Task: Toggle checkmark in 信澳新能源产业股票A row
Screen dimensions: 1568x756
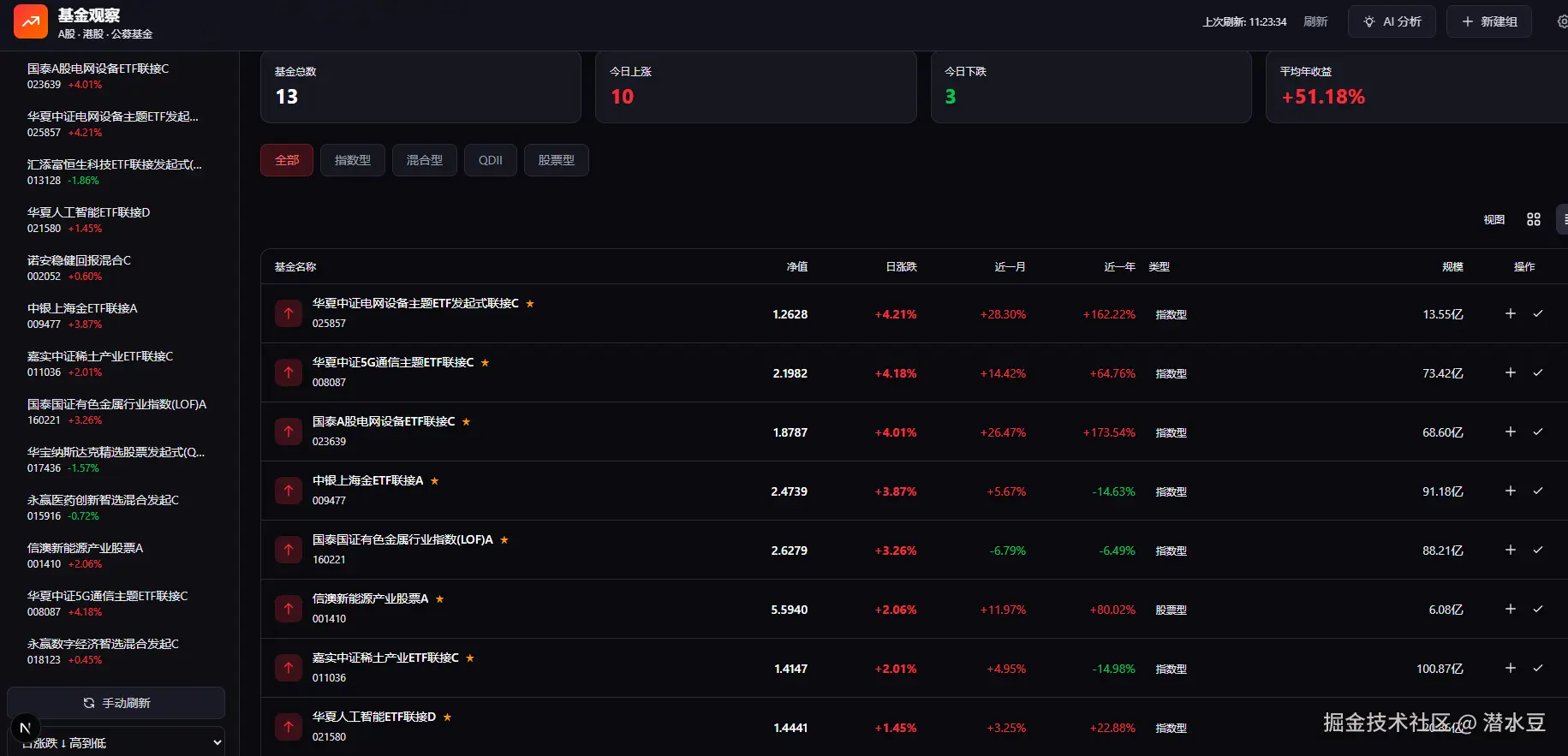Action: (1538, 610)
